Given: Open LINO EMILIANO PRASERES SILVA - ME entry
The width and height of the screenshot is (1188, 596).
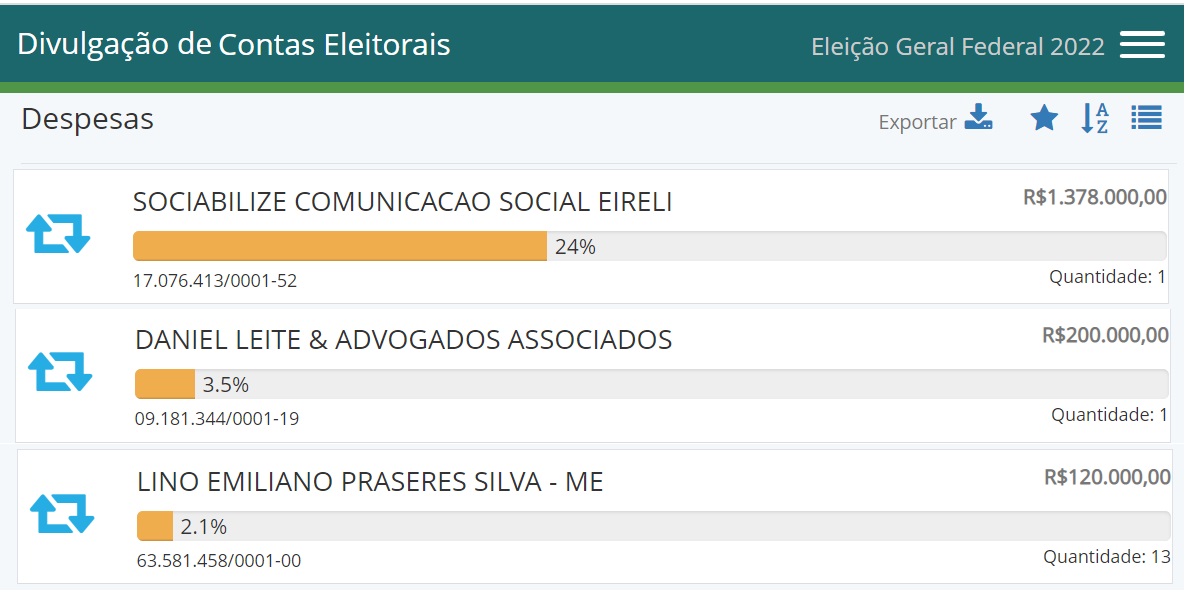Looking at the screenshot, I should pos(370,483).
